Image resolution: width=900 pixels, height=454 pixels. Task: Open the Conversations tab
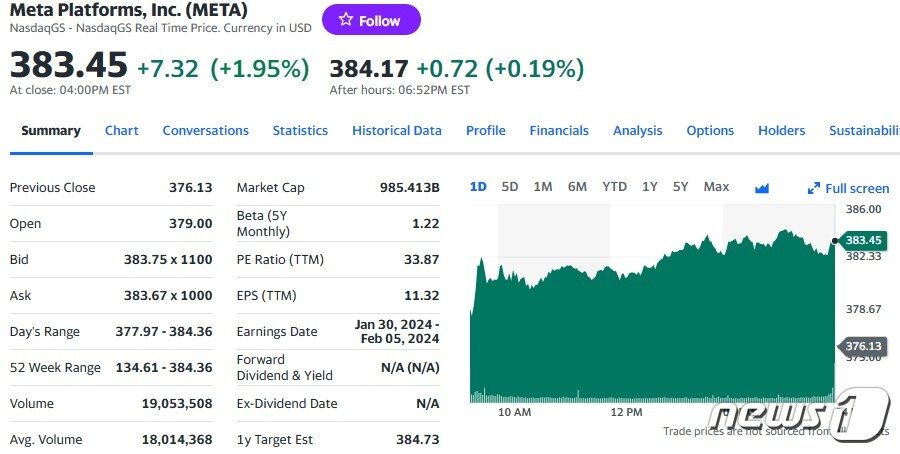[x=205, y=131]
